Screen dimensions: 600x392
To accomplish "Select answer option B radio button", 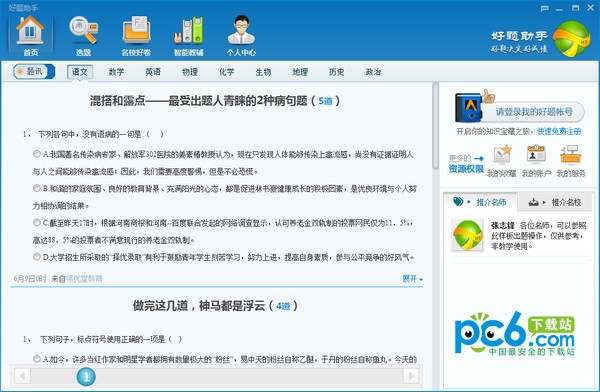I will click(x=37, y=188).
